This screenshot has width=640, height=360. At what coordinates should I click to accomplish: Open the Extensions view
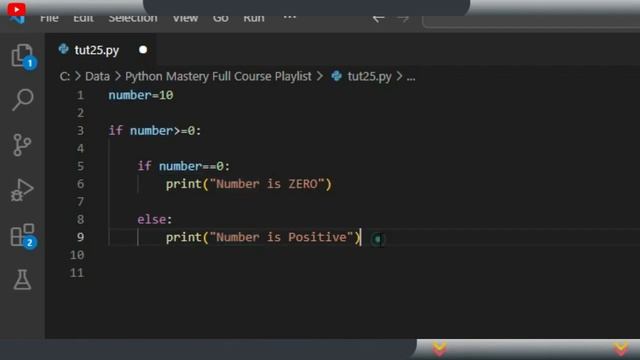tap(23, 236)
